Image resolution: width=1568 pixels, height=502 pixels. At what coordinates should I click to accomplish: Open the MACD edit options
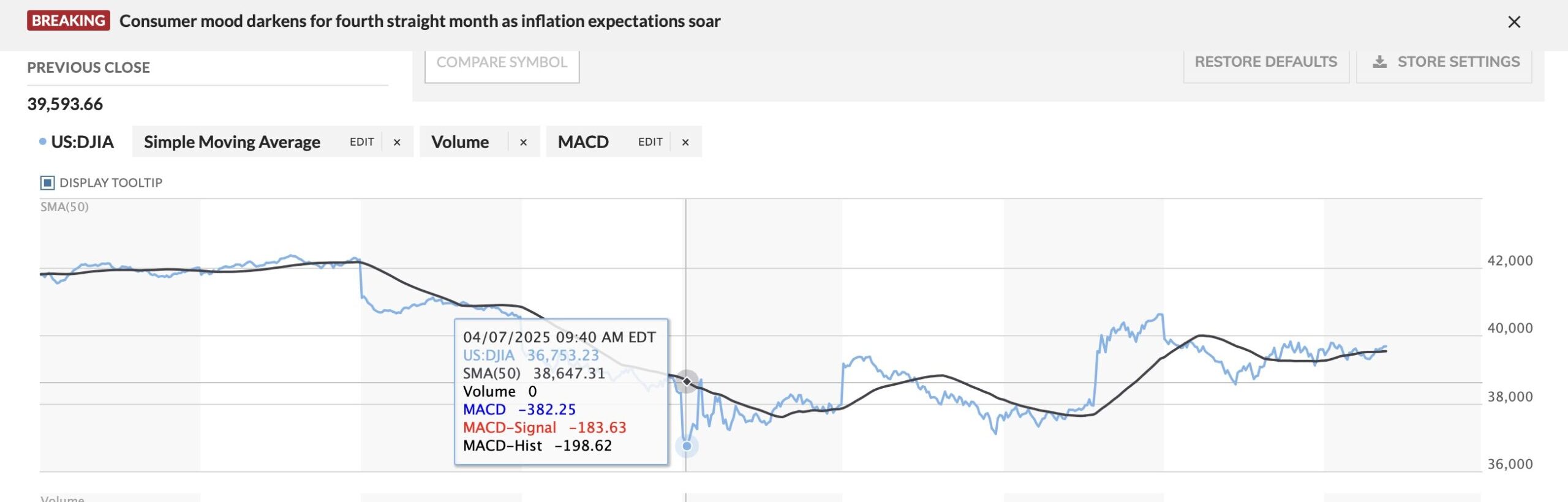click(x=650, y=142)
